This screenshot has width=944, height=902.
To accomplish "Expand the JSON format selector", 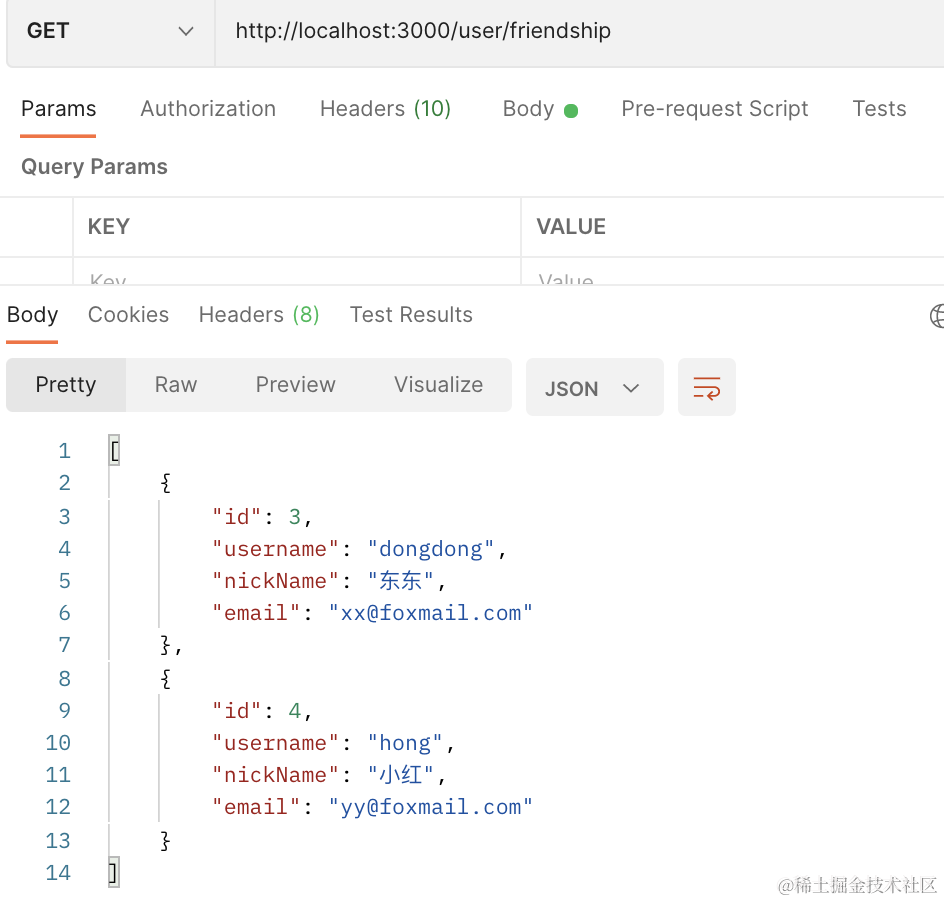I will coord(594,388).
